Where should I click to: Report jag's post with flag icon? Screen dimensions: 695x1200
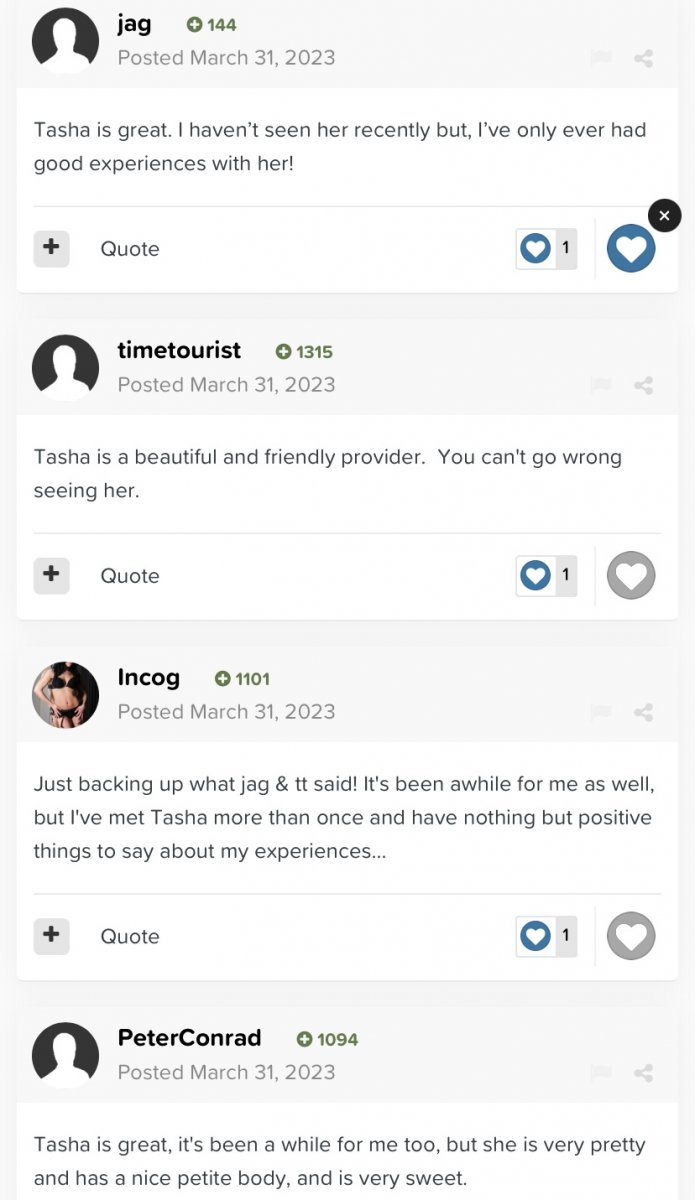(x=601, y=58)
